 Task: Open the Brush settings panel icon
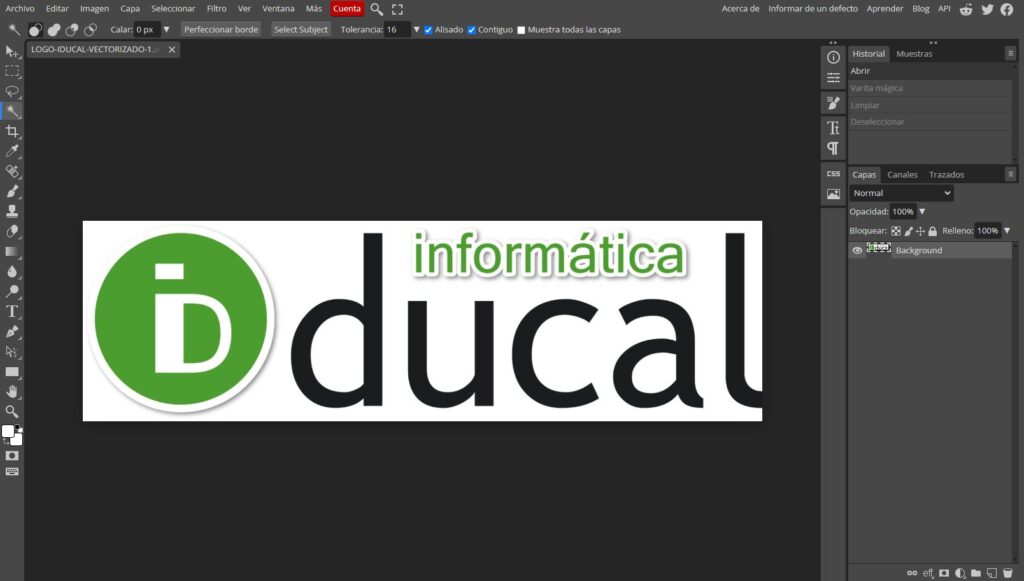[x=833, y=103]
